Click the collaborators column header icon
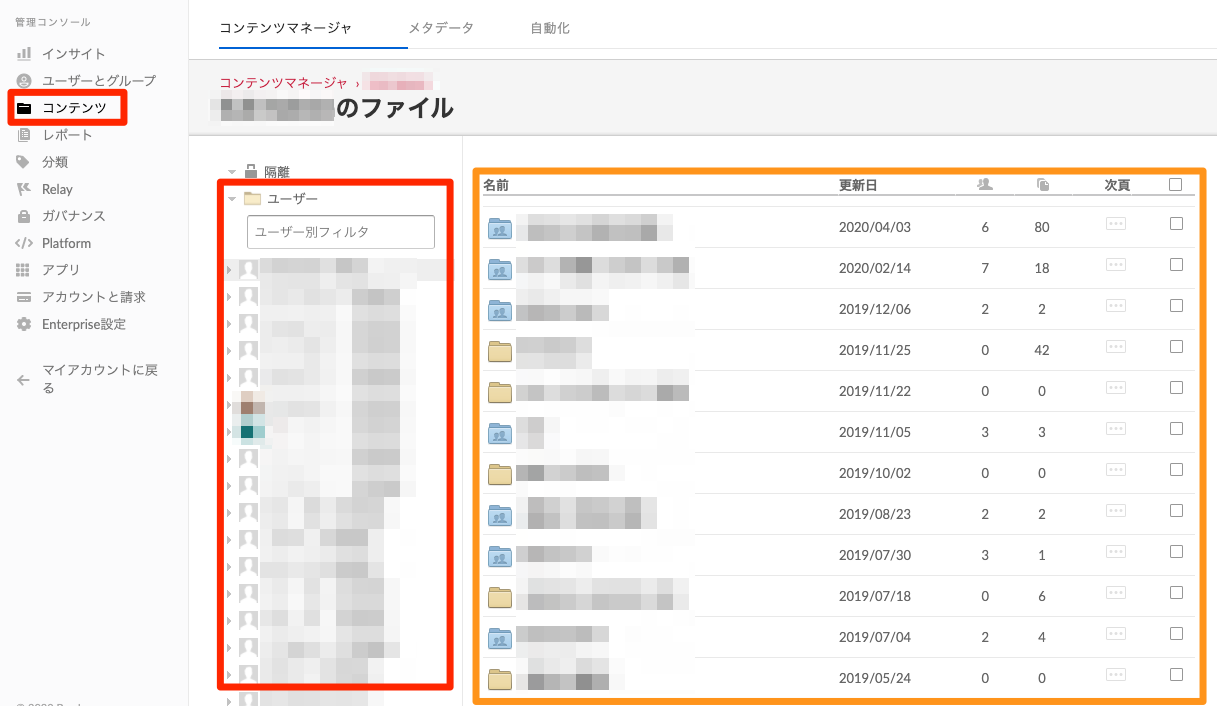Image resolution: width=1217 pixels, height=706 pixels. tap(985, 184)
